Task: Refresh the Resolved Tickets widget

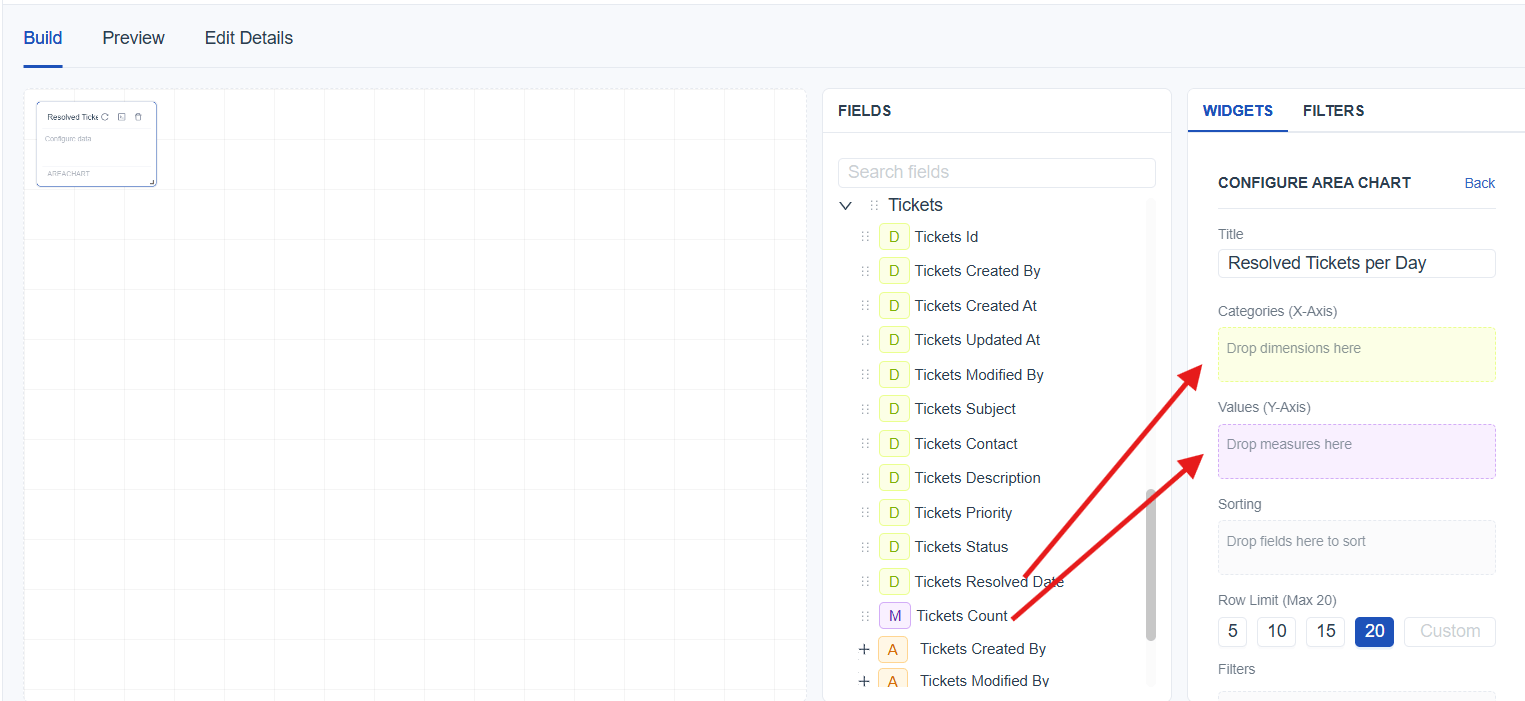Action: (105, 117)
